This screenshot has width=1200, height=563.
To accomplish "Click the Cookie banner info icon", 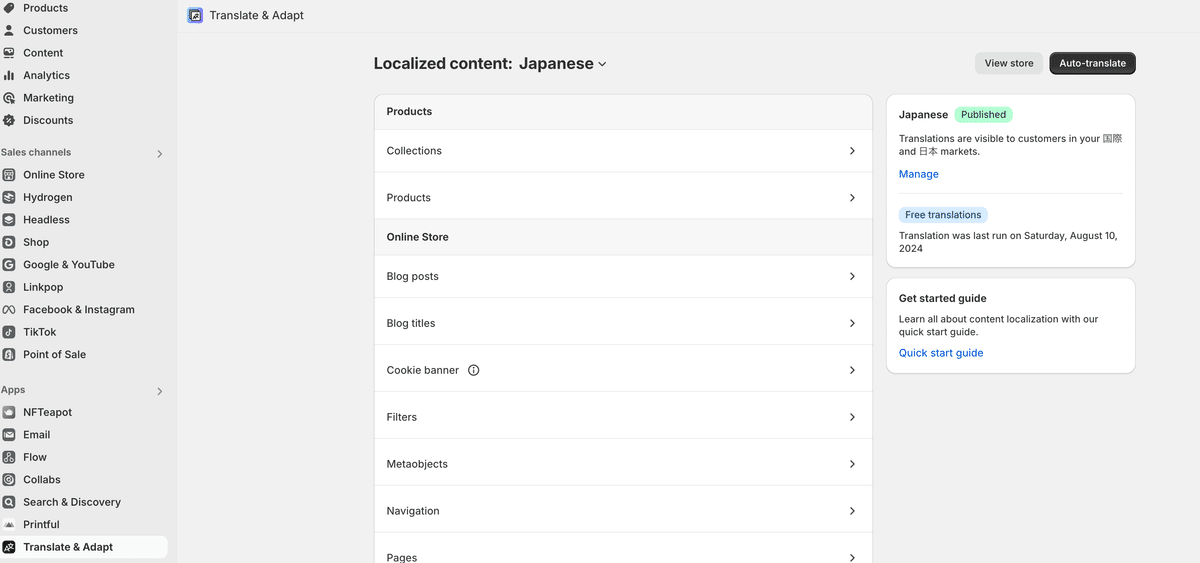I will [x=474, y=370].
